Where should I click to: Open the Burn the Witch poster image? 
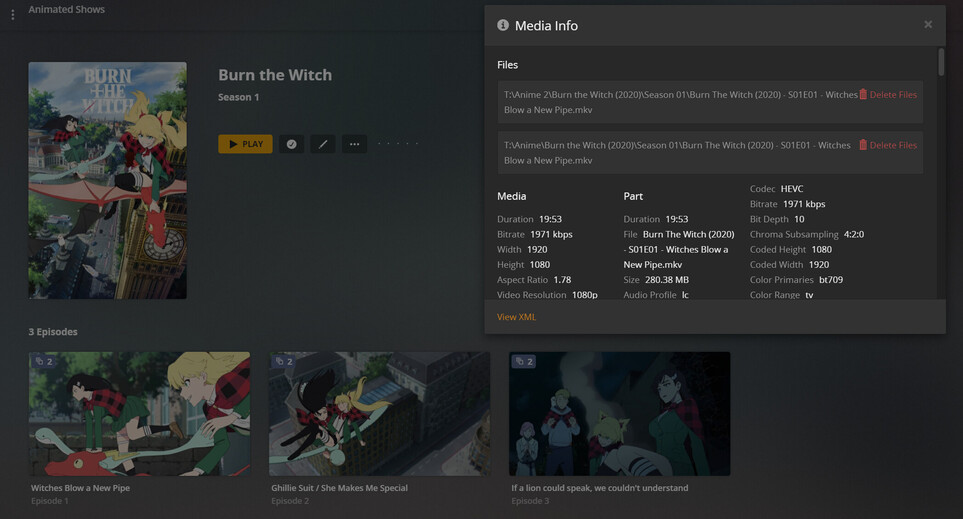point(107,181)
